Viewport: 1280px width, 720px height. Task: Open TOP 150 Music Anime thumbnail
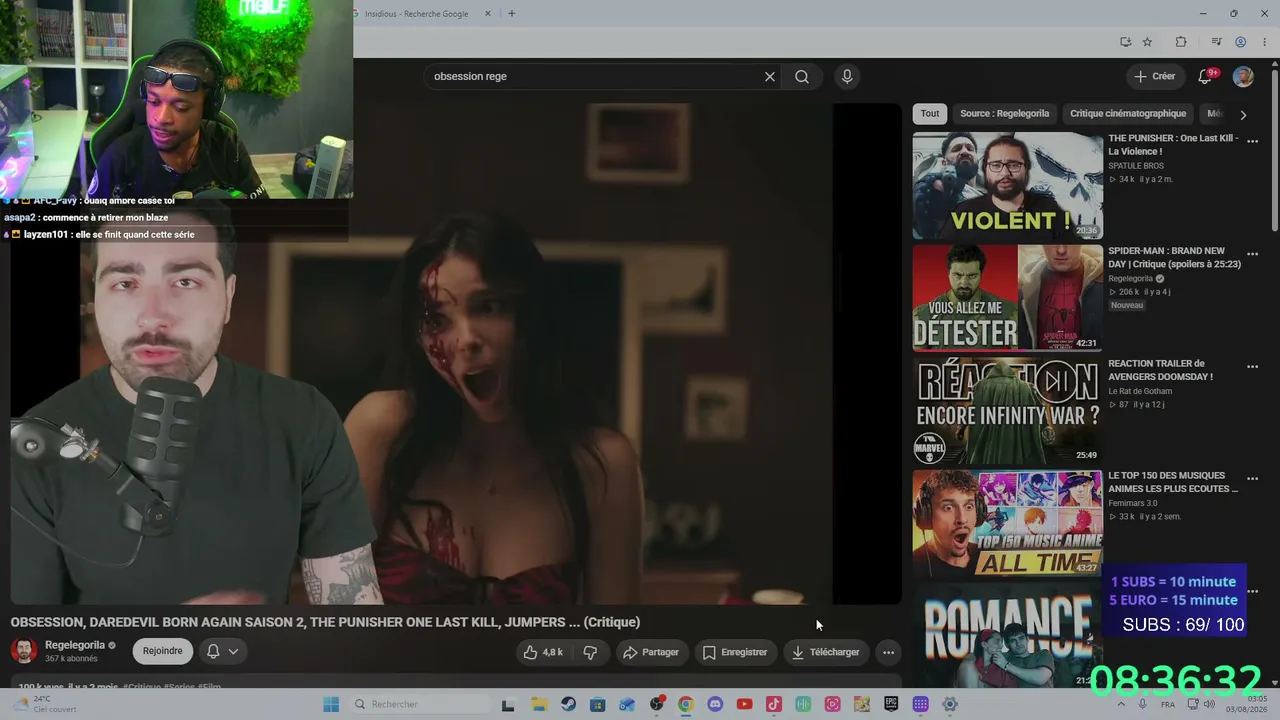coord(1007,524)
